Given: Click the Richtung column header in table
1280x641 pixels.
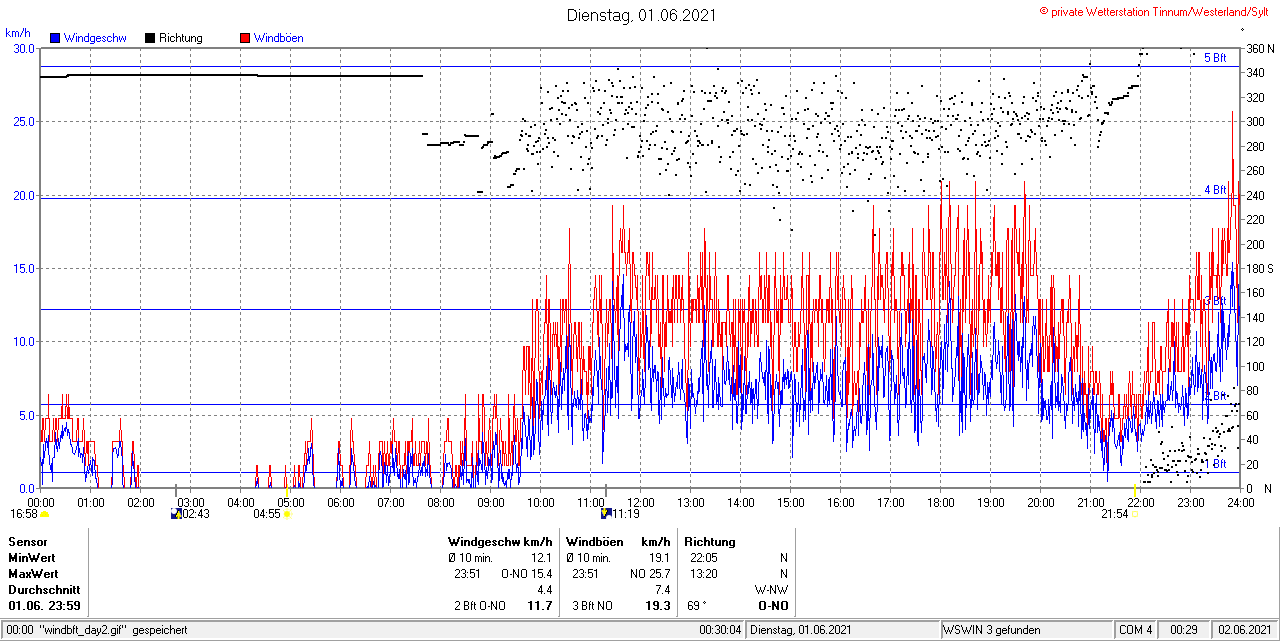Looking at the screenshot, I should 710,541.
